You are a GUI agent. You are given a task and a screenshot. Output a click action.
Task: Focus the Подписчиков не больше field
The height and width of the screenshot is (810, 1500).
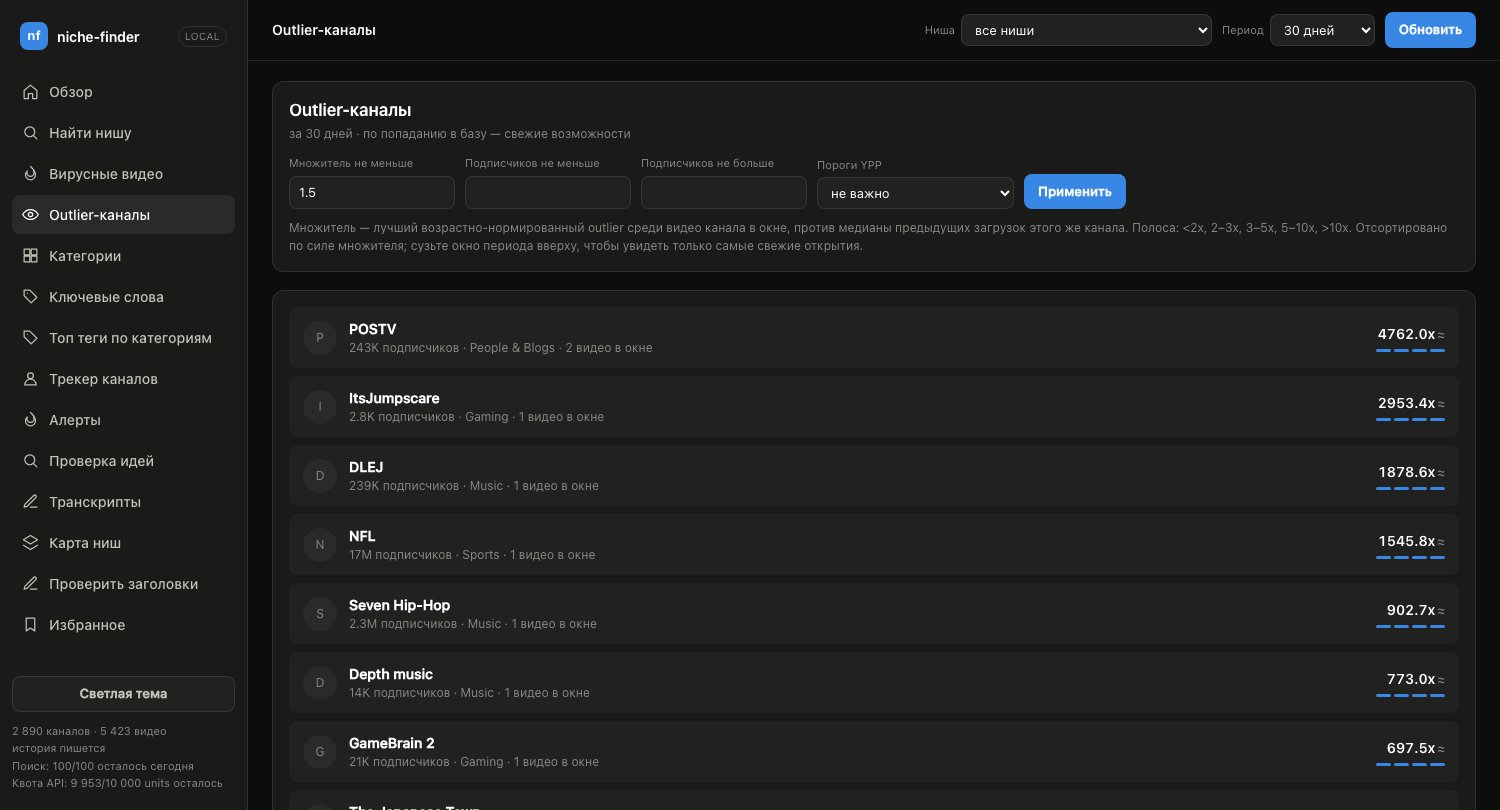click(x=724, y=192)
